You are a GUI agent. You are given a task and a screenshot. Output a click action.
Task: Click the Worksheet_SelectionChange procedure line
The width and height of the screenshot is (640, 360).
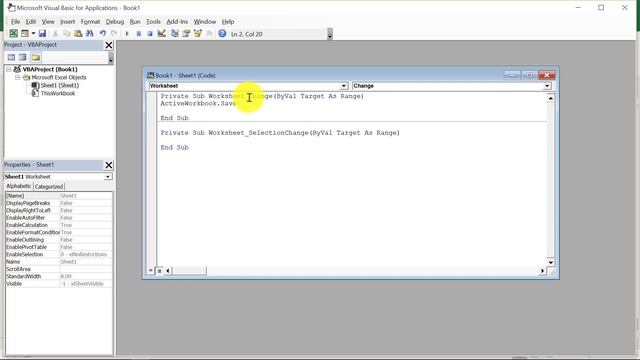click(280, 133)
